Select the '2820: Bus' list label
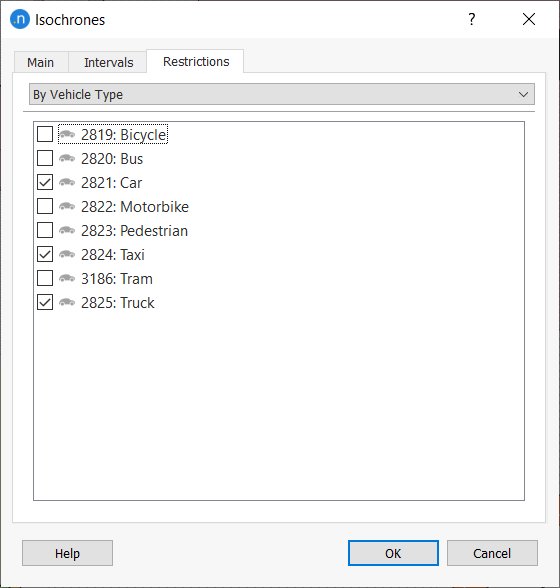 pyautogui.click(x=112, y=159)
